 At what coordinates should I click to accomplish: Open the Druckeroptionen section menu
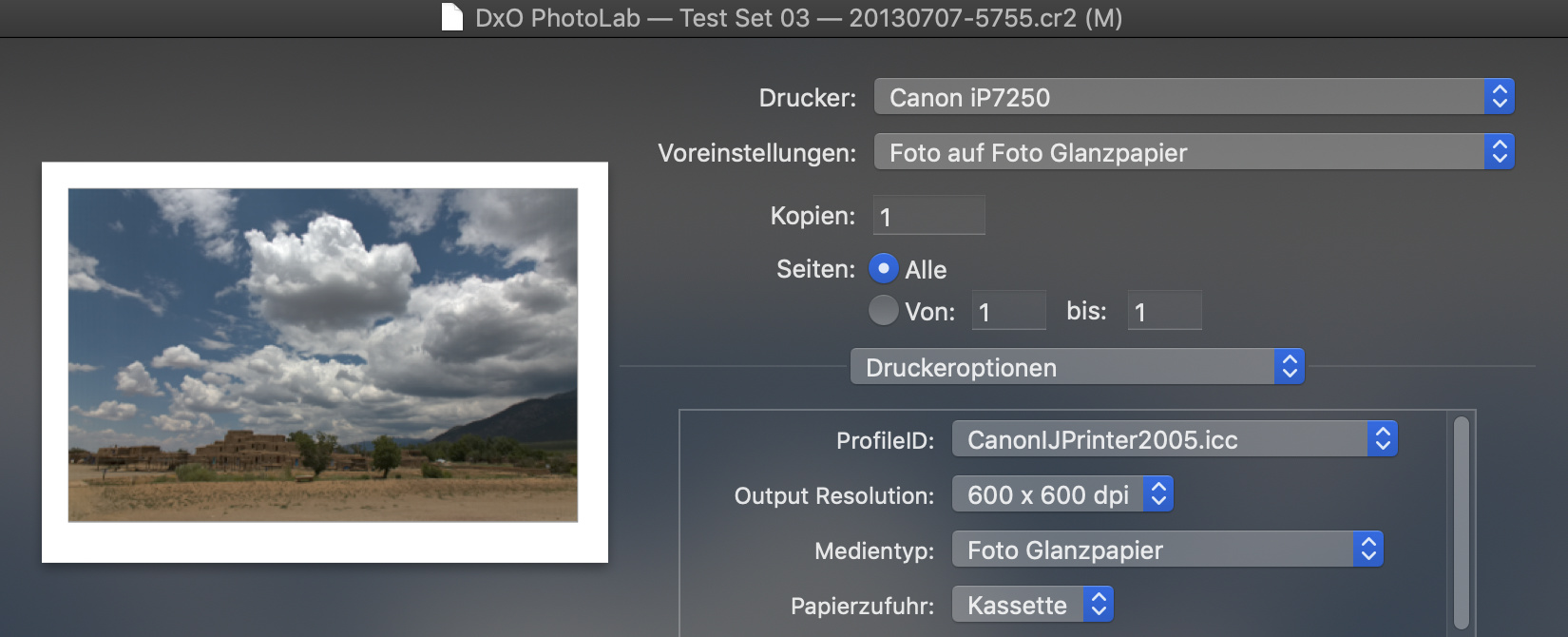[x=1062, y=367]
